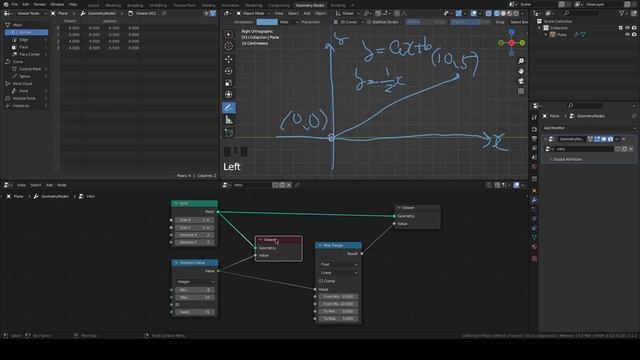640x360 pixels.
Task: Toggle modifier edit mode display button
Action: (x=597, y=139)
